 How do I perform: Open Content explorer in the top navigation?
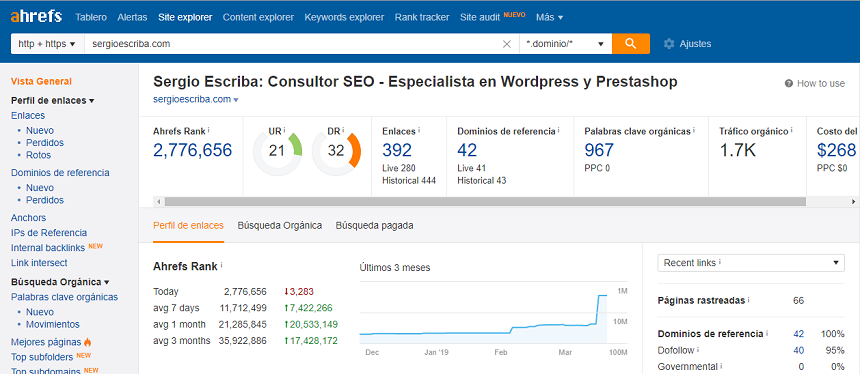coord(258,17)
